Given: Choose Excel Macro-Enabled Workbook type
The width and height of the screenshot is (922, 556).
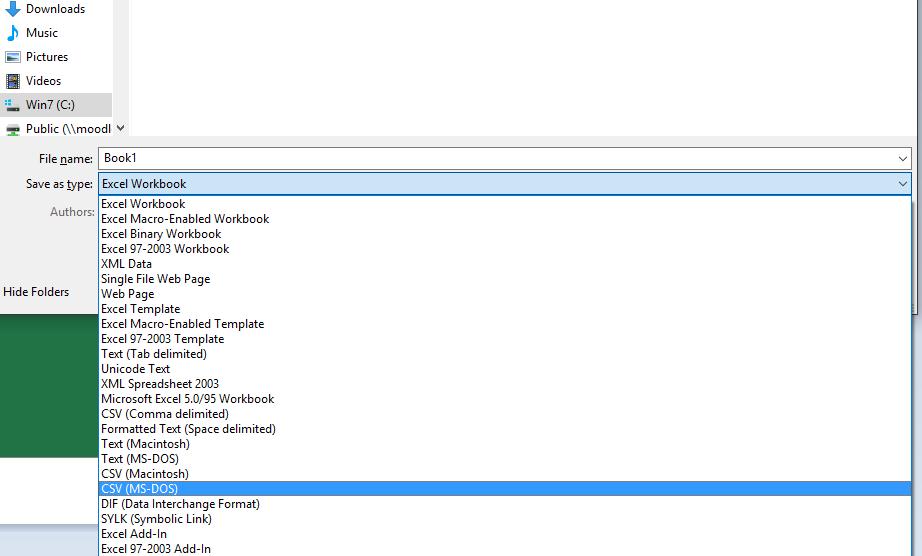Looking at the screenshot, I should tap(505, 219).
